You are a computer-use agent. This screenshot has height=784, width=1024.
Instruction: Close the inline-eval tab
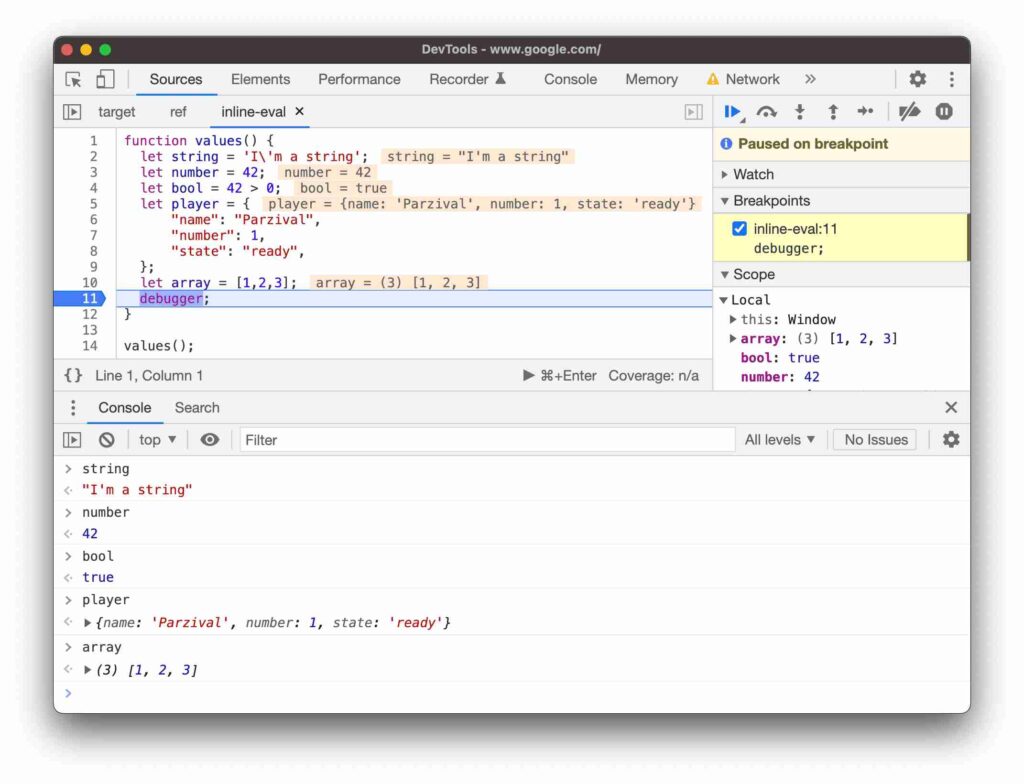tap(299, 111)
